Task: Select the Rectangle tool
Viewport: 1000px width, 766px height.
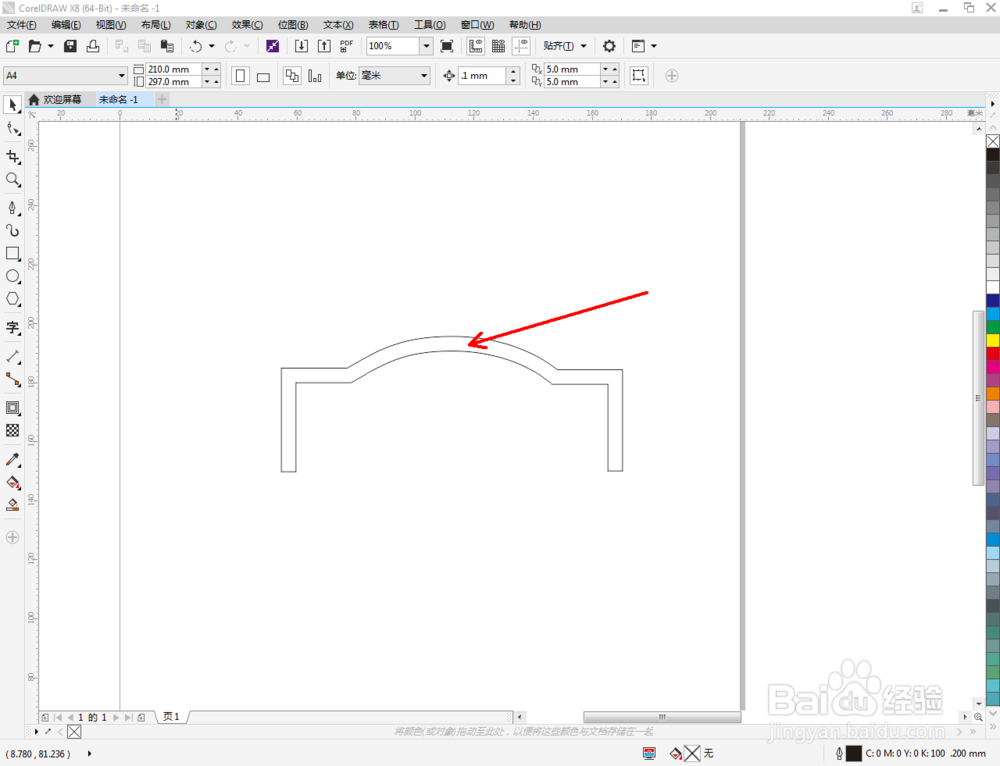Action: [13, 253]
